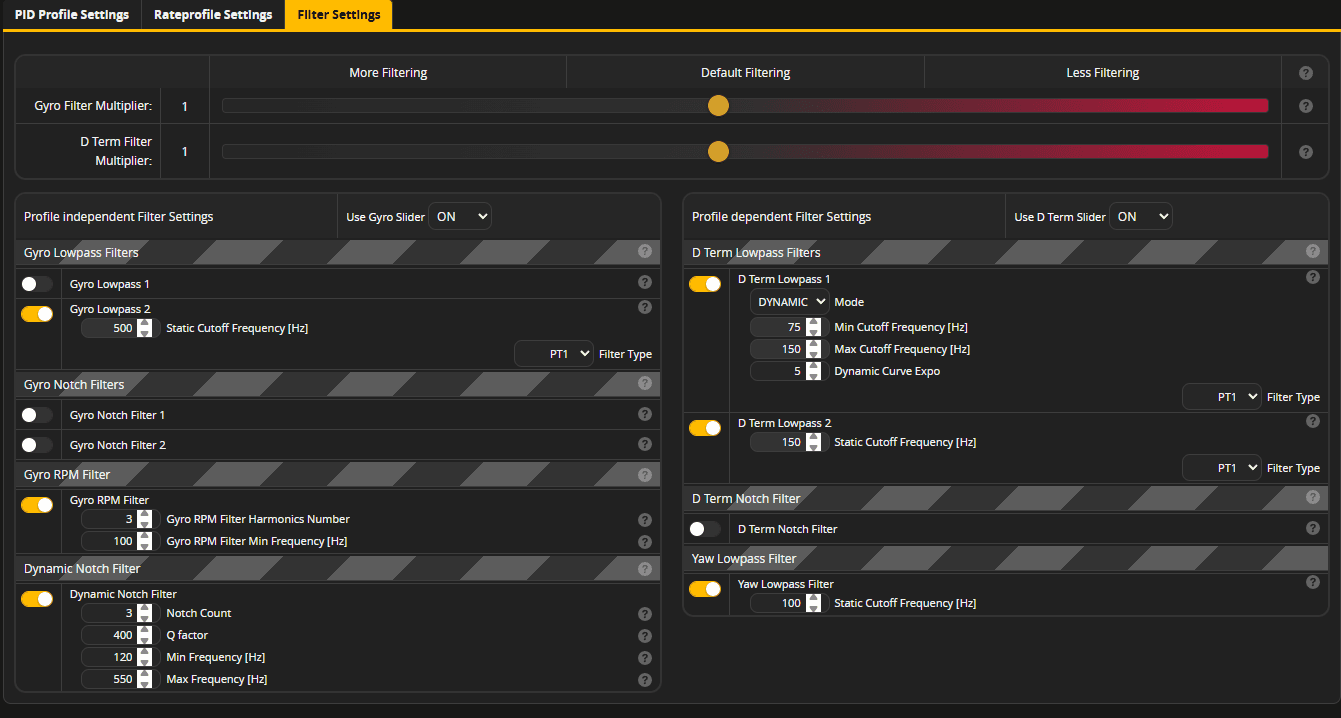Viewport: 1341px width, 718px height.
Task: Open help icon for Gyro Filter Multiplier
Action: pyautogui.click(x=1305, y=106)
